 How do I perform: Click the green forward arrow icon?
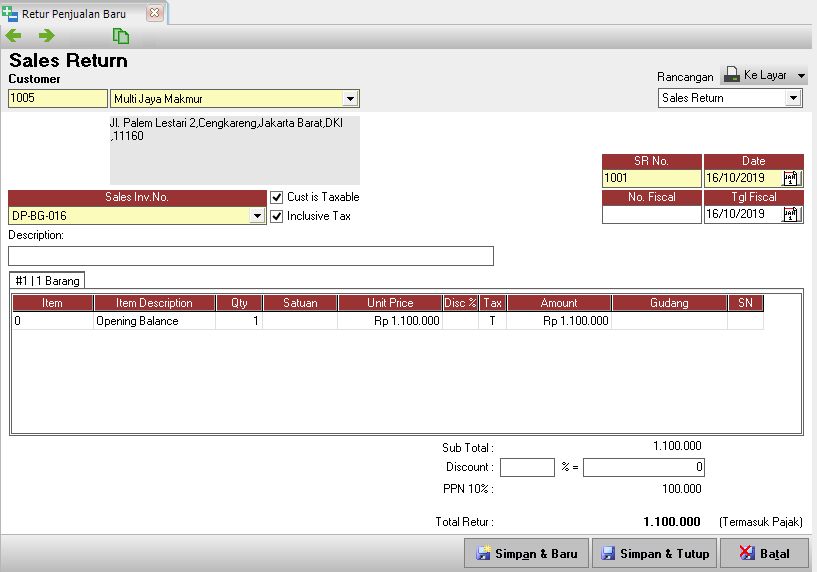coord(46,36)
